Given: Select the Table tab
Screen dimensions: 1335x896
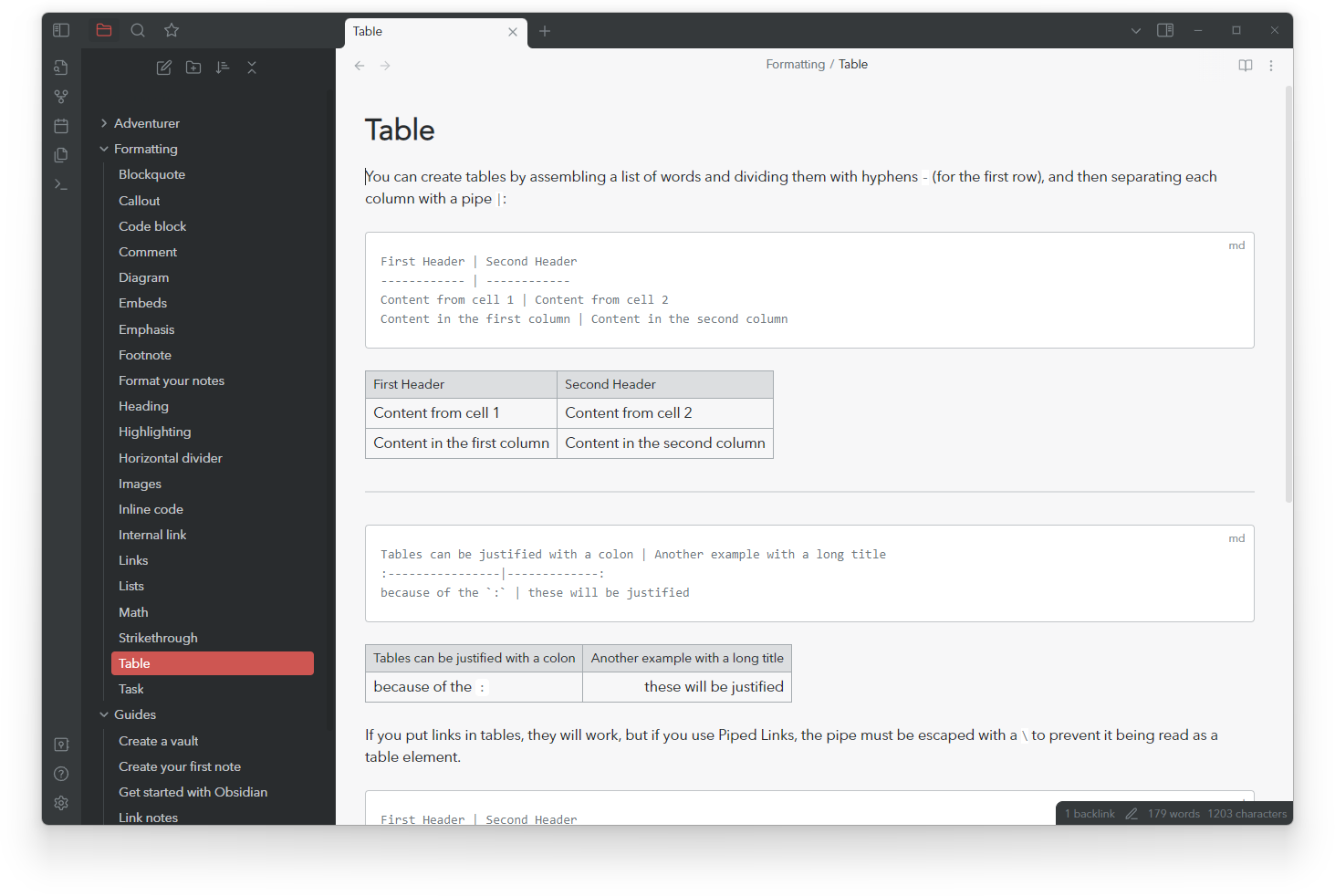Looking at the screenshot, I should (436, 32).
